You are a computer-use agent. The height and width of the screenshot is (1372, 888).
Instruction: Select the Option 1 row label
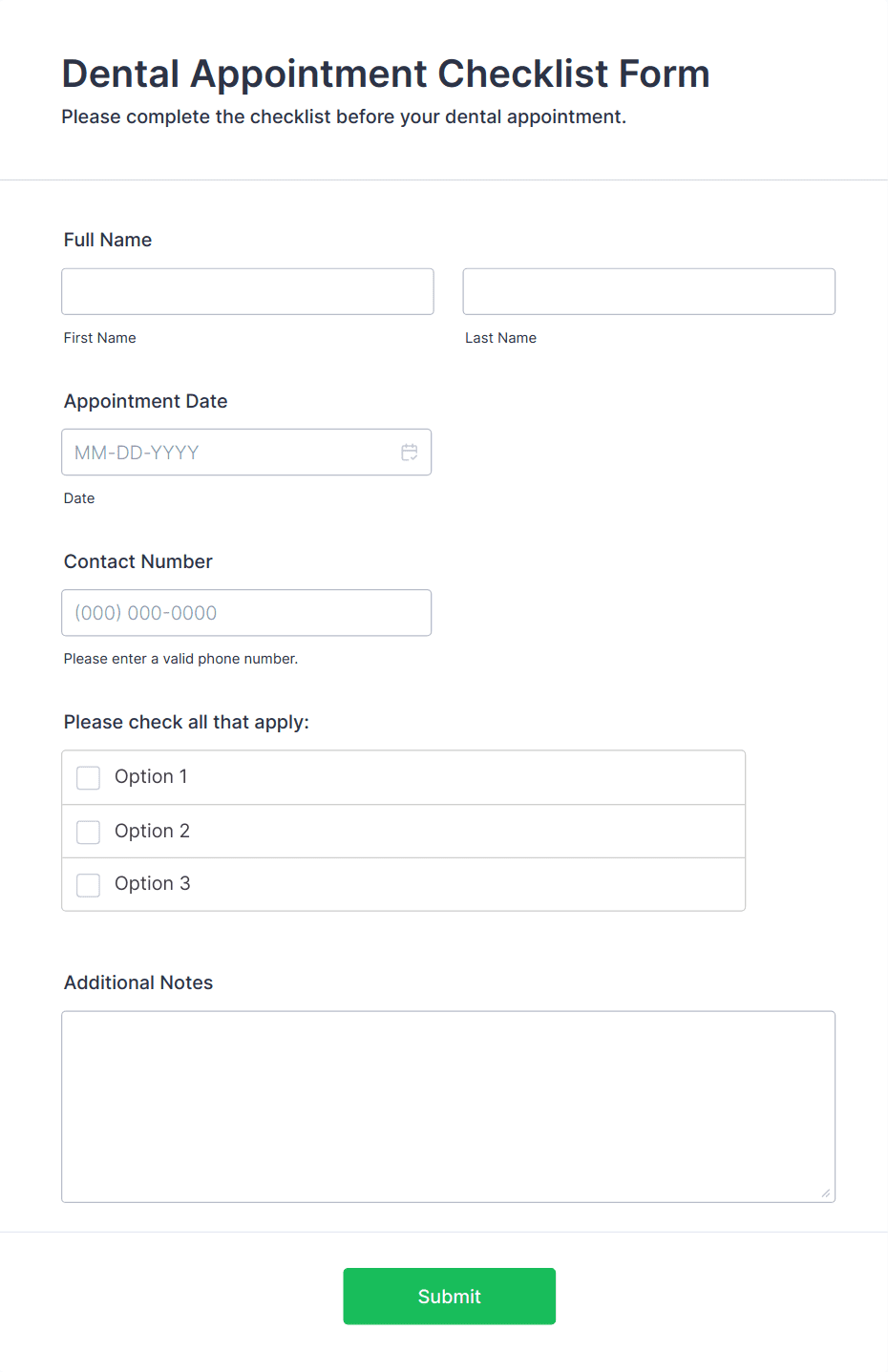(x=151, y=777)
